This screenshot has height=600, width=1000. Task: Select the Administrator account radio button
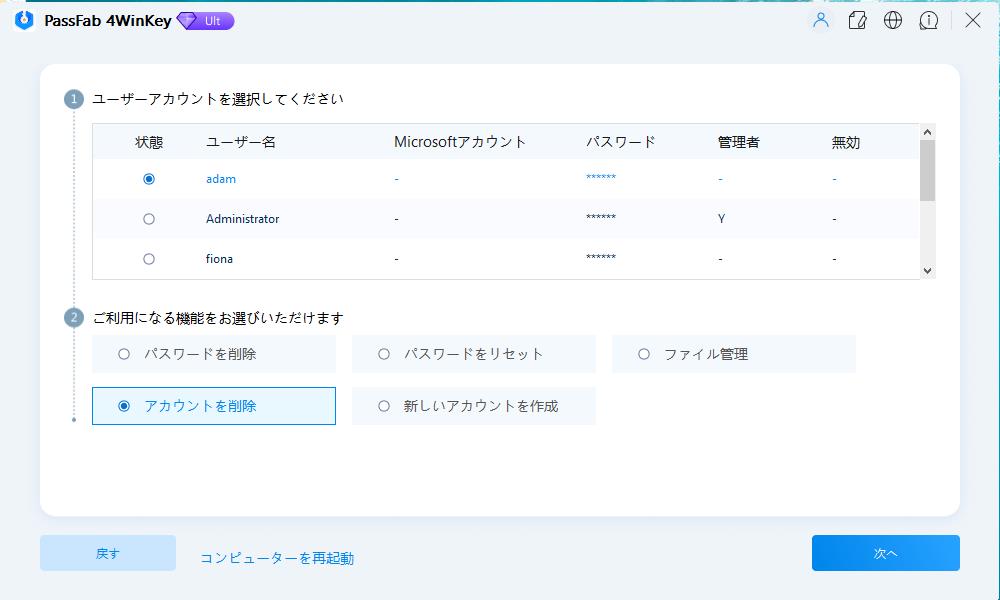149,219
